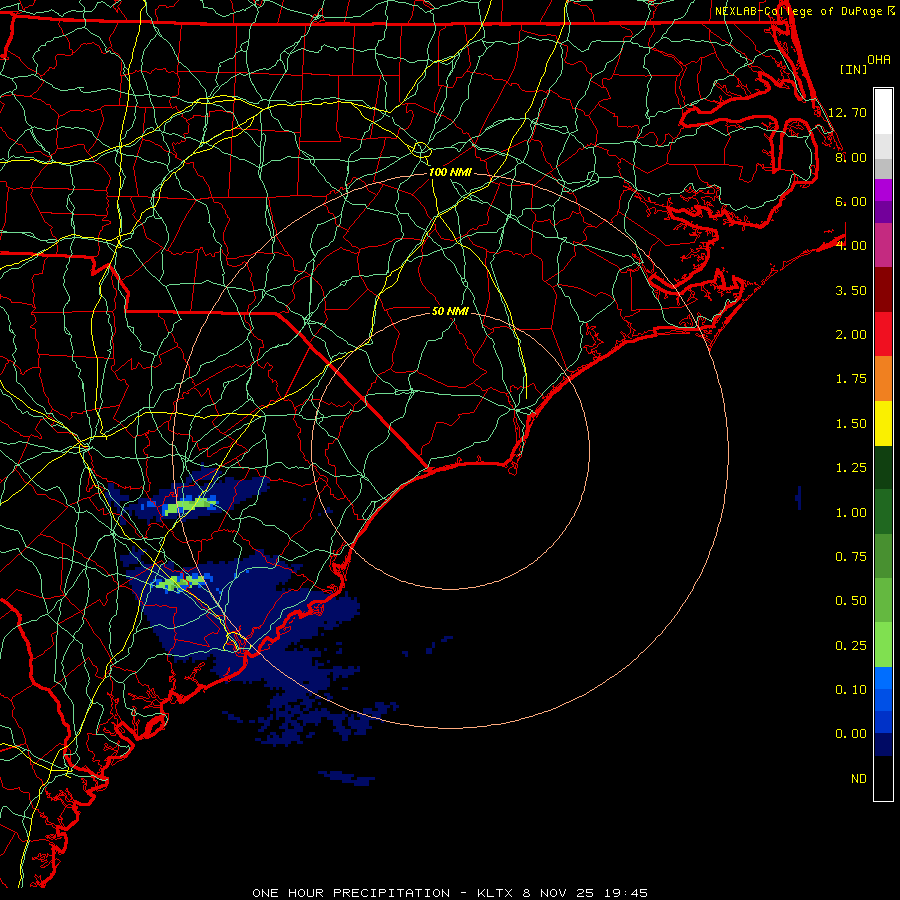Click the '8.00' legend value
The height and width of the screenshot is (900, 900).
pos(851,157)
